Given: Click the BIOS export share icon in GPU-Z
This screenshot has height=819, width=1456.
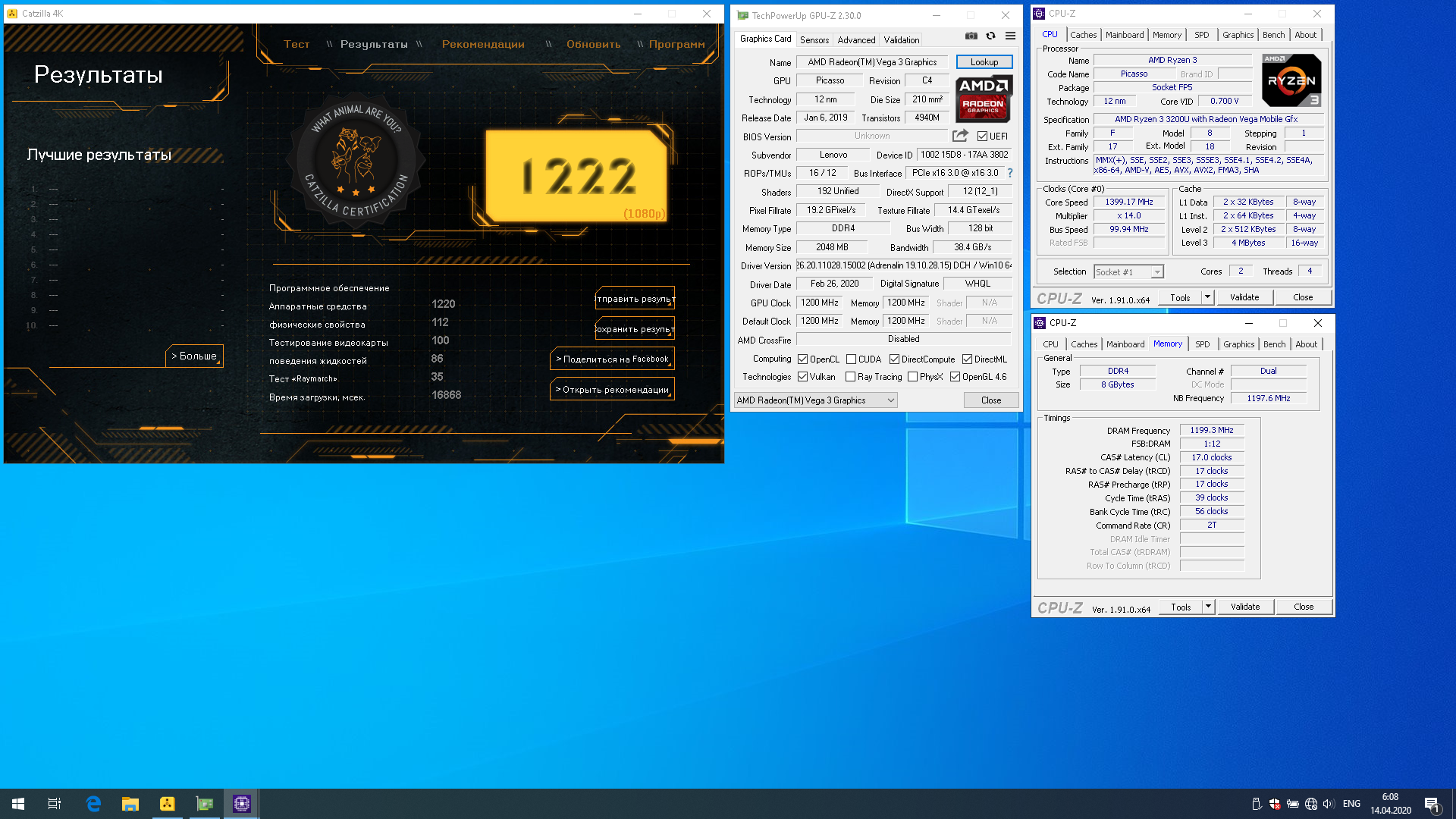Looking at the screenshot, I should (960, 136).
